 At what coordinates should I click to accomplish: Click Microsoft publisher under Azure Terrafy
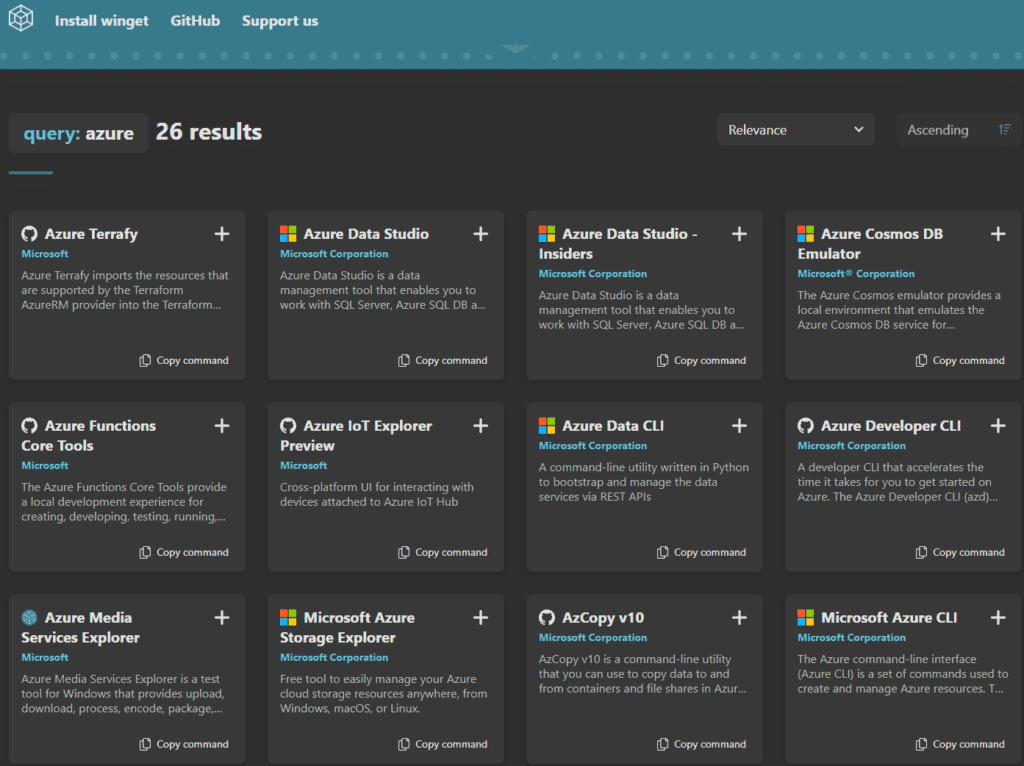(45, 253)
